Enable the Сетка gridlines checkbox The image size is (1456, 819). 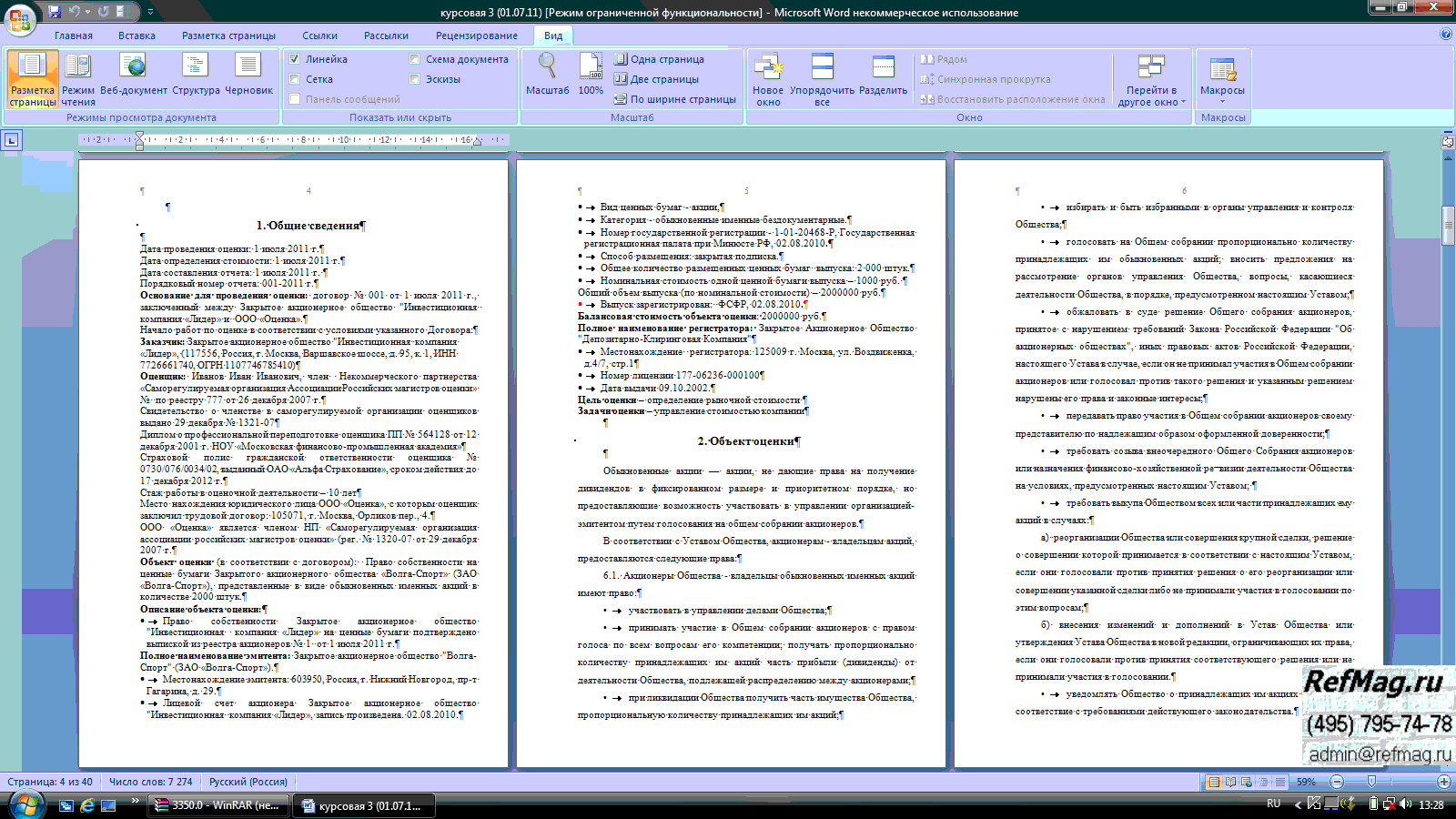295,79
